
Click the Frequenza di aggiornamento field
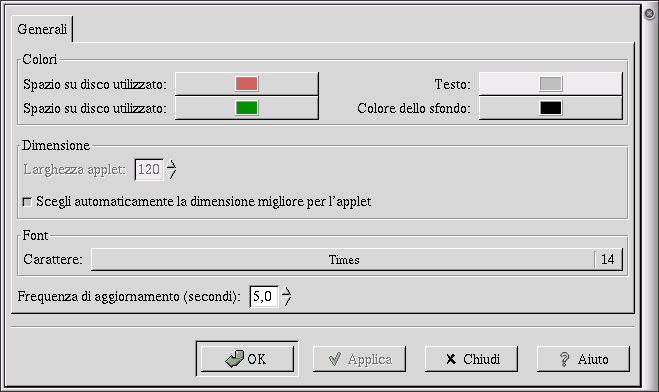pyautogui.click(x=264, y=297)
